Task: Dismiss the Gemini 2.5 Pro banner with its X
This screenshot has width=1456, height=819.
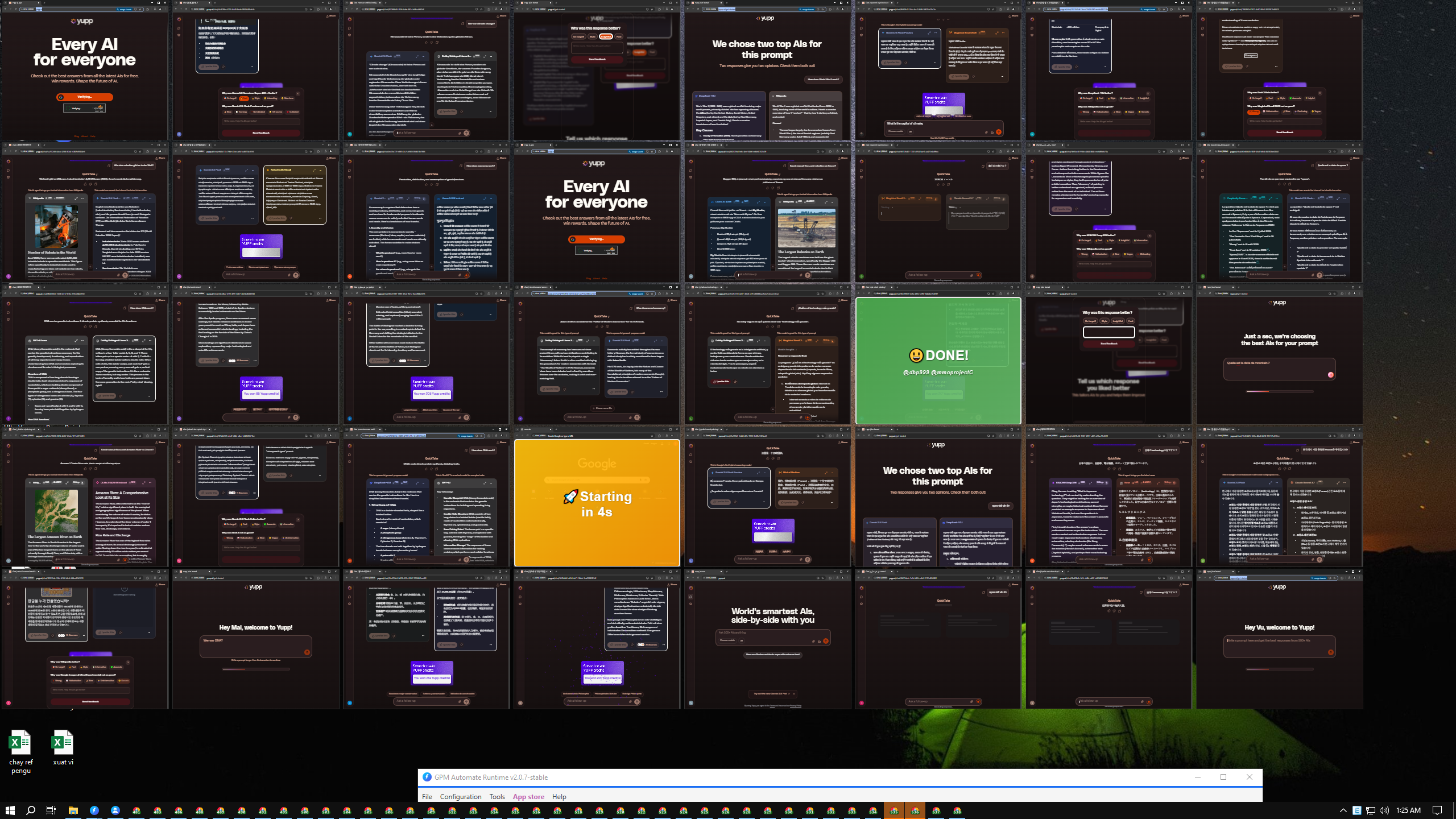Action: coord(793,694)
